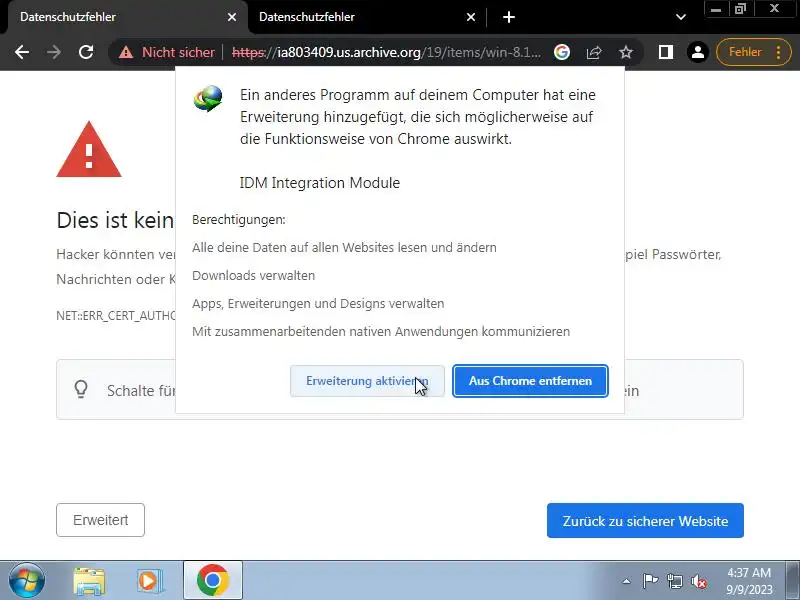Open the Erweitert button
800x600 pixels.
tap(101, 520)
